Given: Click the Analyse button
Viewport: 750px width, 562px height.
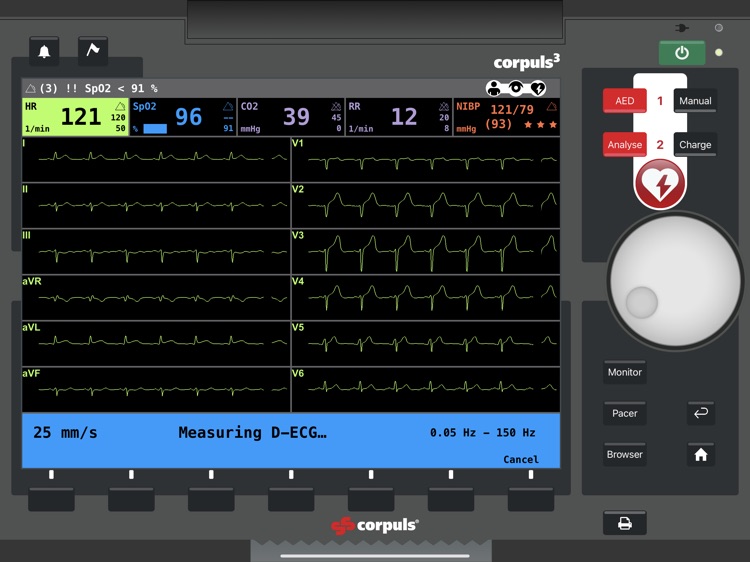Looking at the screenshot, I should tap(625, 144).
